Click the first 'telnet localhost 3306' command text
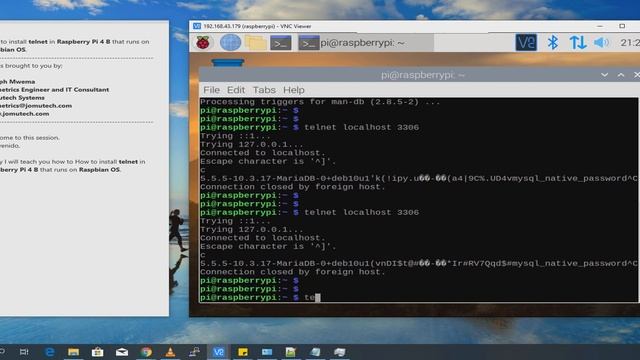The image size is (640, 360). coord(361,127)
